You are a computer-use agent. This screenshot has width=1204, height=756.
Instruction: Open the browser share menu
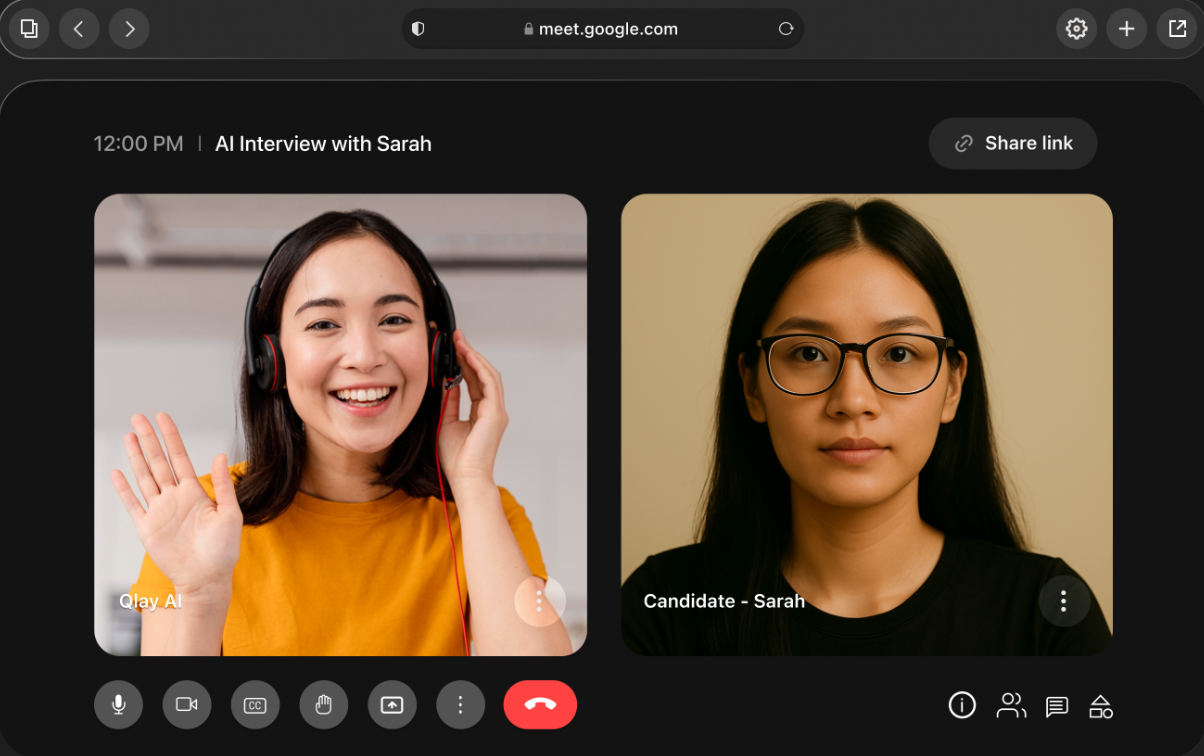(1175, 28)
